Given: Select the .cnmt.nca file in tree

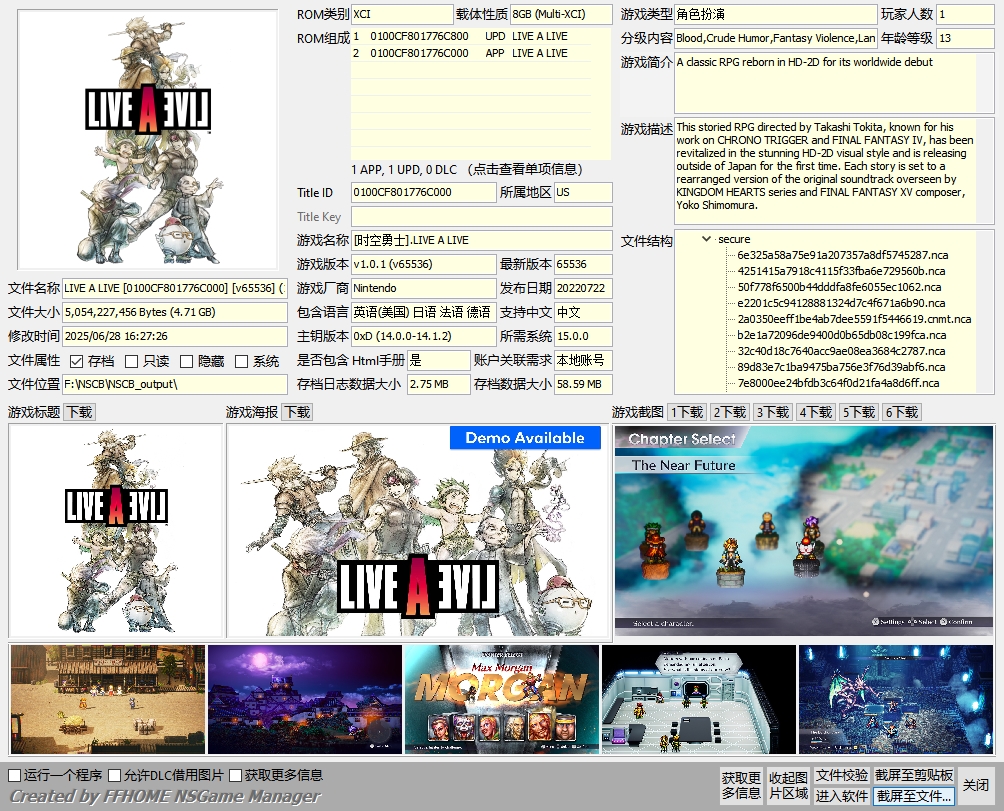Looking at the screenshot, I should [854, 319].
